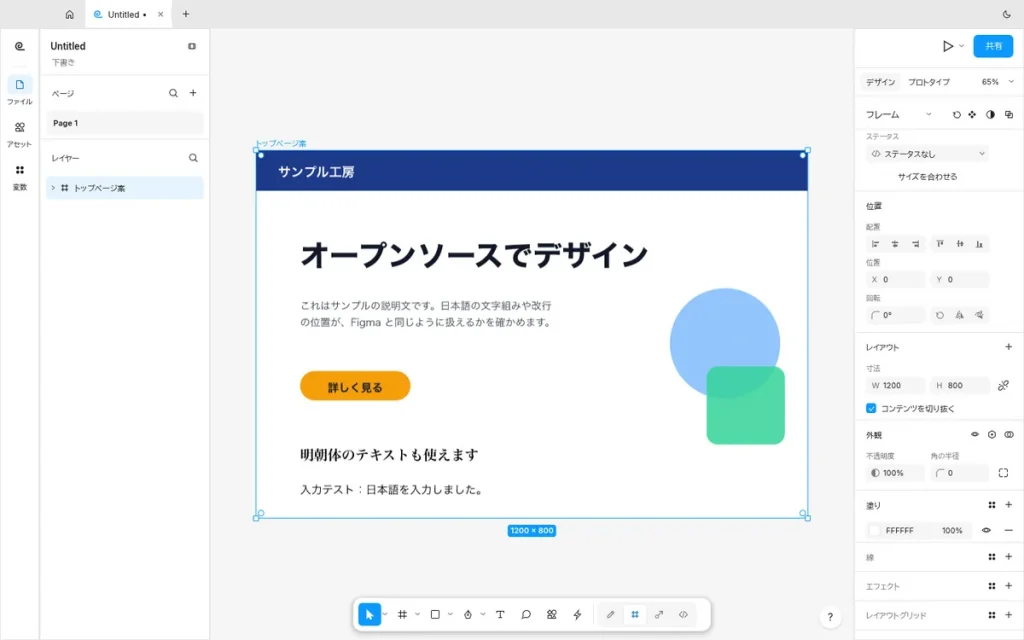Switch to the Design mode frame icon
Viewport: 1024px width, 640px height.
(635, 615)
